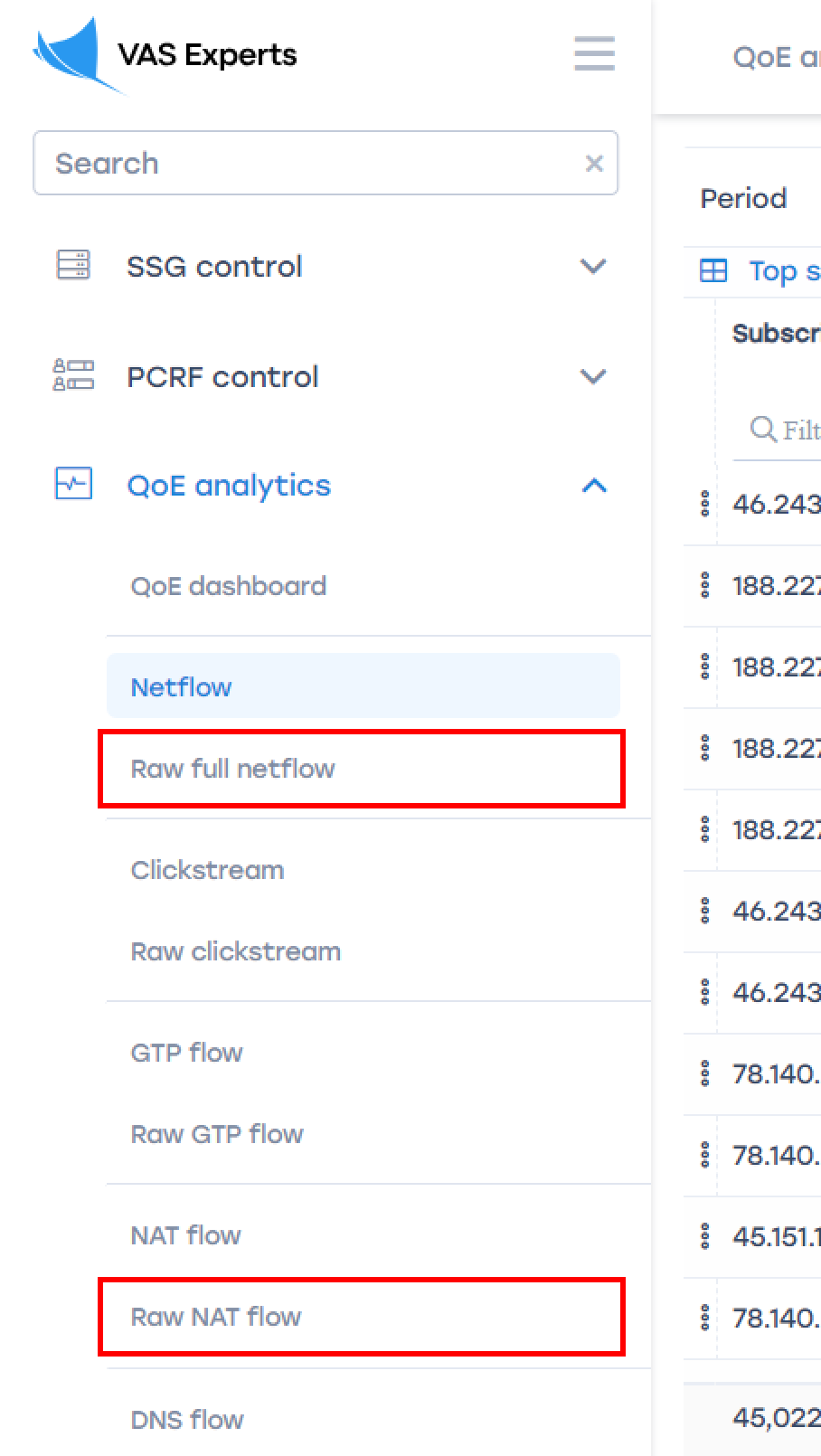
Task: Open row options dots for 45.151 row
Action: tap(705, 1236)
